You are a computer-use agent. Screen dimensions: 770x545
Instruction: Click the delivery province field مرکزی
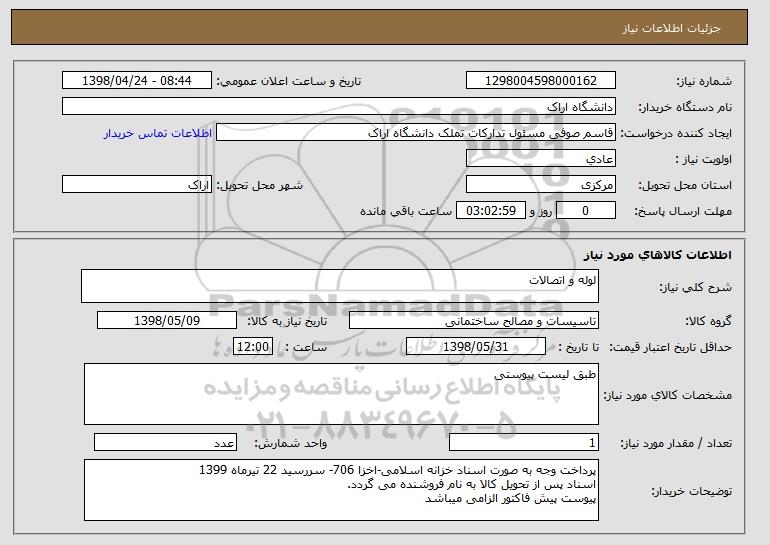pos(541,185)
